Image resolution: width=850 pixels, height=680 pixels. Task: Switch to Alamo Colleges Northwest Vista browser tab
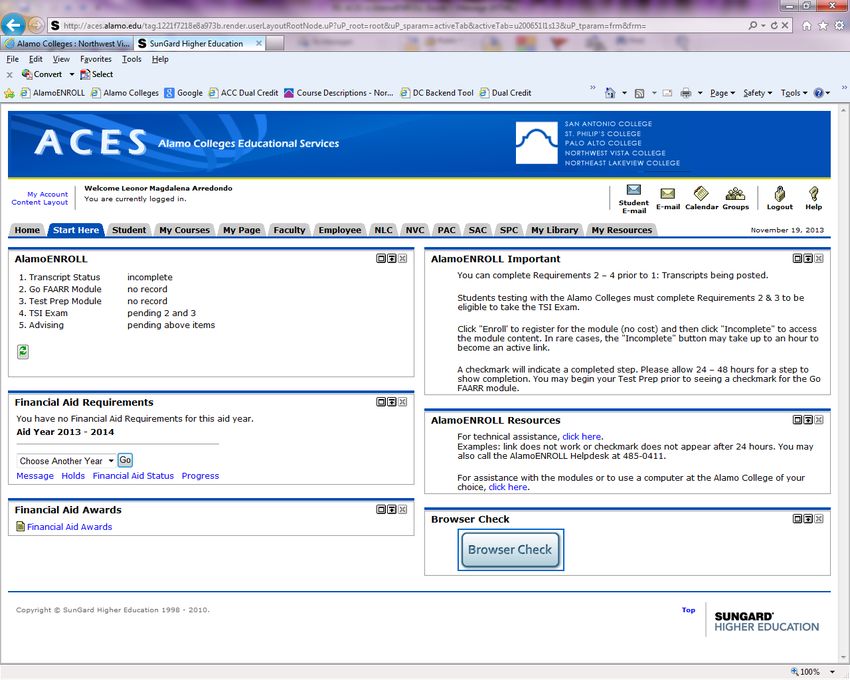[x=67, y=43]
